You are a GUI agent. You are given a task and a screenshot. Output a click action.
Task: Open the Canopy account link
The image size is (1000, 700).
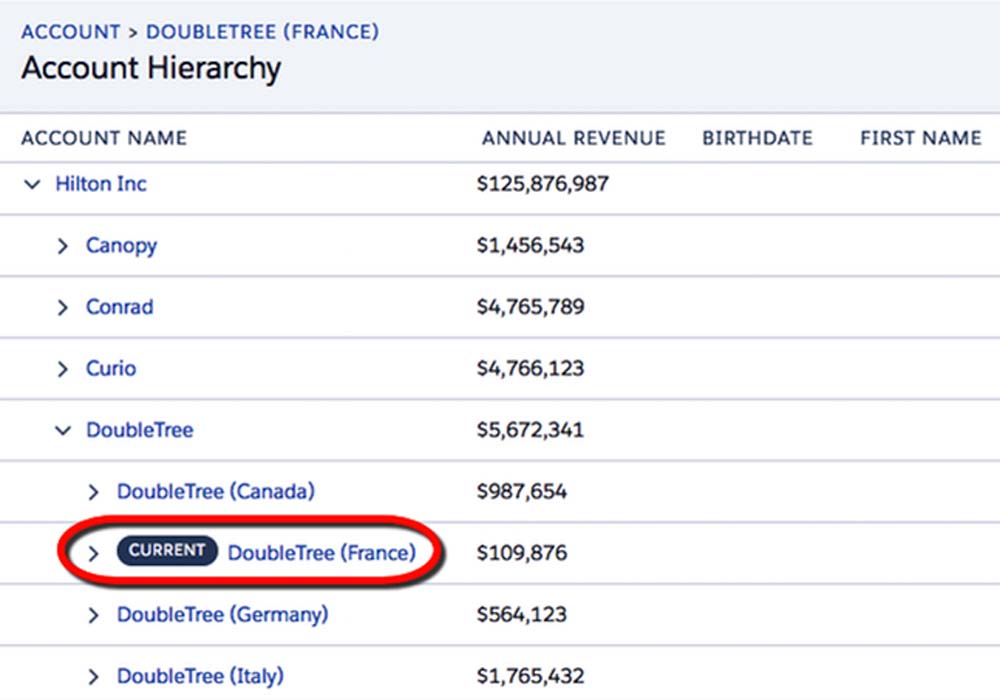[121, 246]
